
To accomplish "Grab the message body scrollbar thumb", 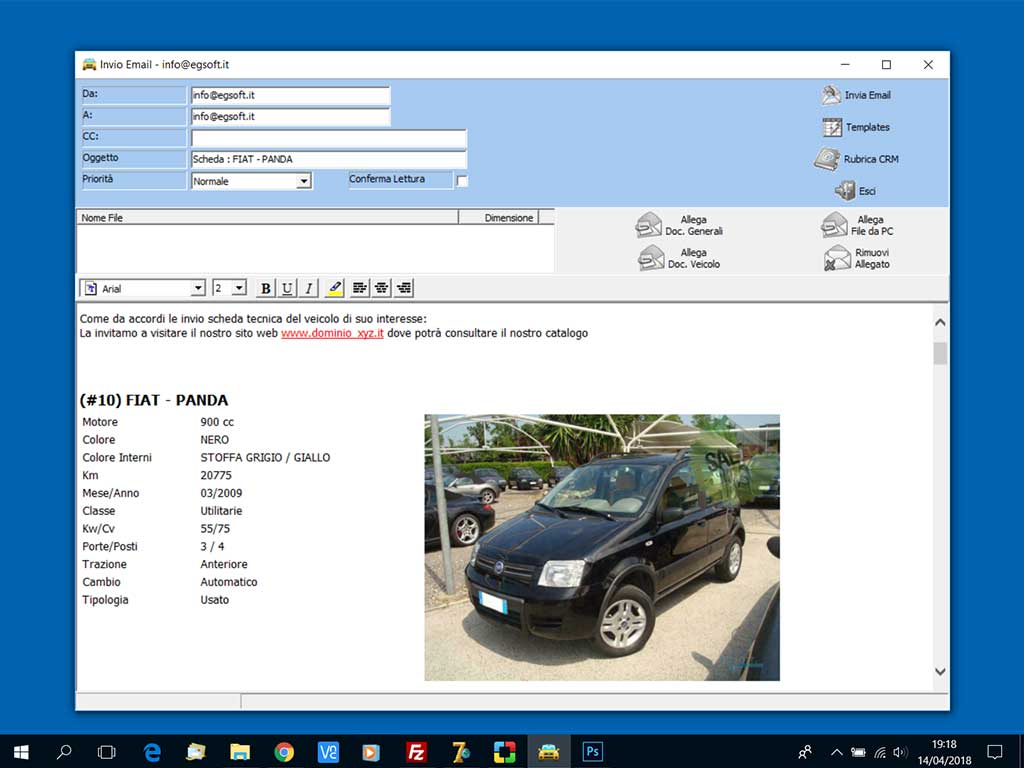I will click(x=940, y=353).
